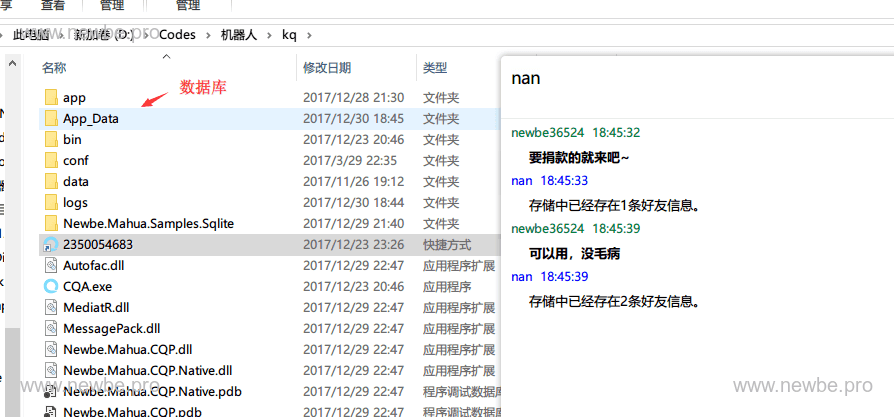Click date 2017/3/29 22:35 of conf
Viewport: 894px width, 417px height.
(350, 161)
